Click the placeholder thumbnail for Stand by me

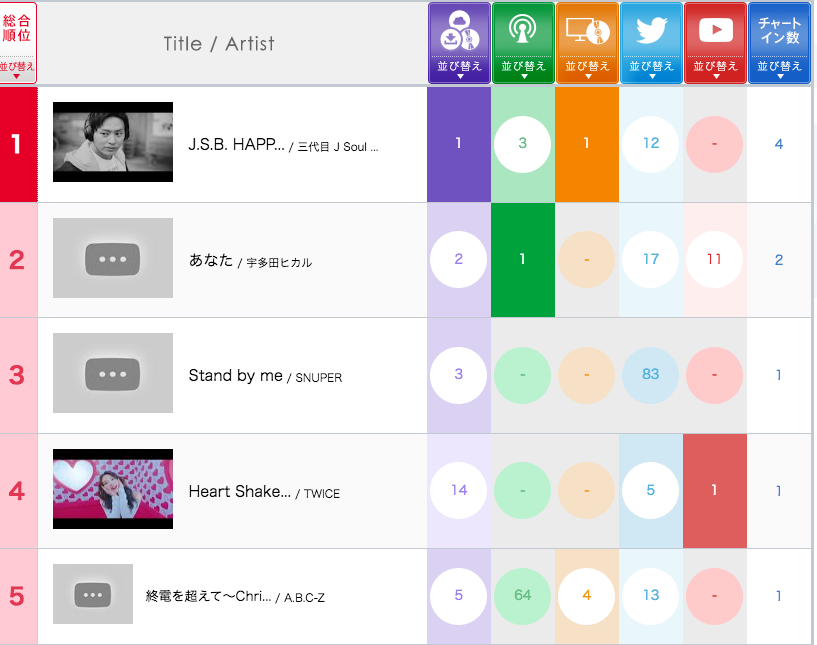pyautogui.click(x=113, y=374)
